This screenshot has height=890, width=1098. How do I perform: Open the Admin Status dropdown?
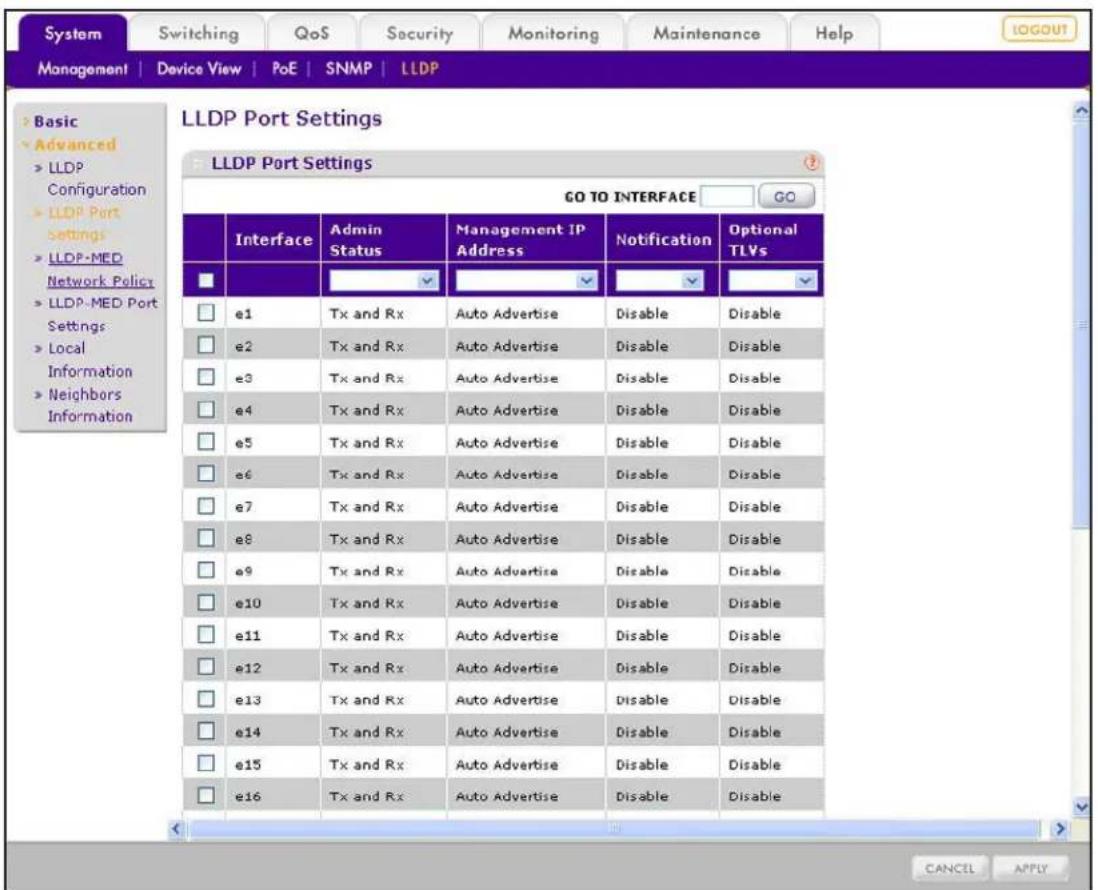pyautogui.click(x=384, y=281)
